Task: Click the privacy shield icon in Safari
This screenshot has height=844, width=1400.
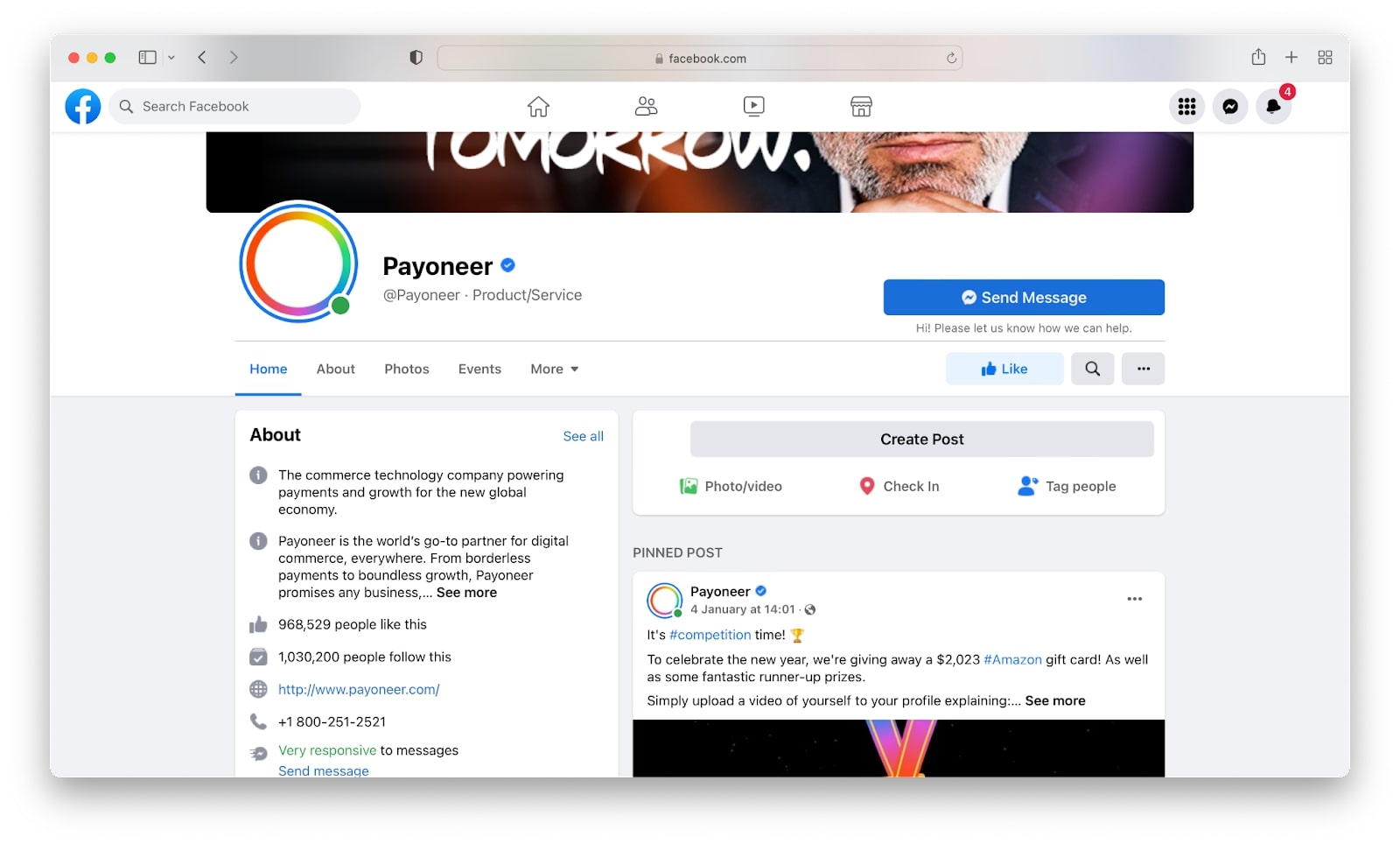Action: [x=416, y=58]
